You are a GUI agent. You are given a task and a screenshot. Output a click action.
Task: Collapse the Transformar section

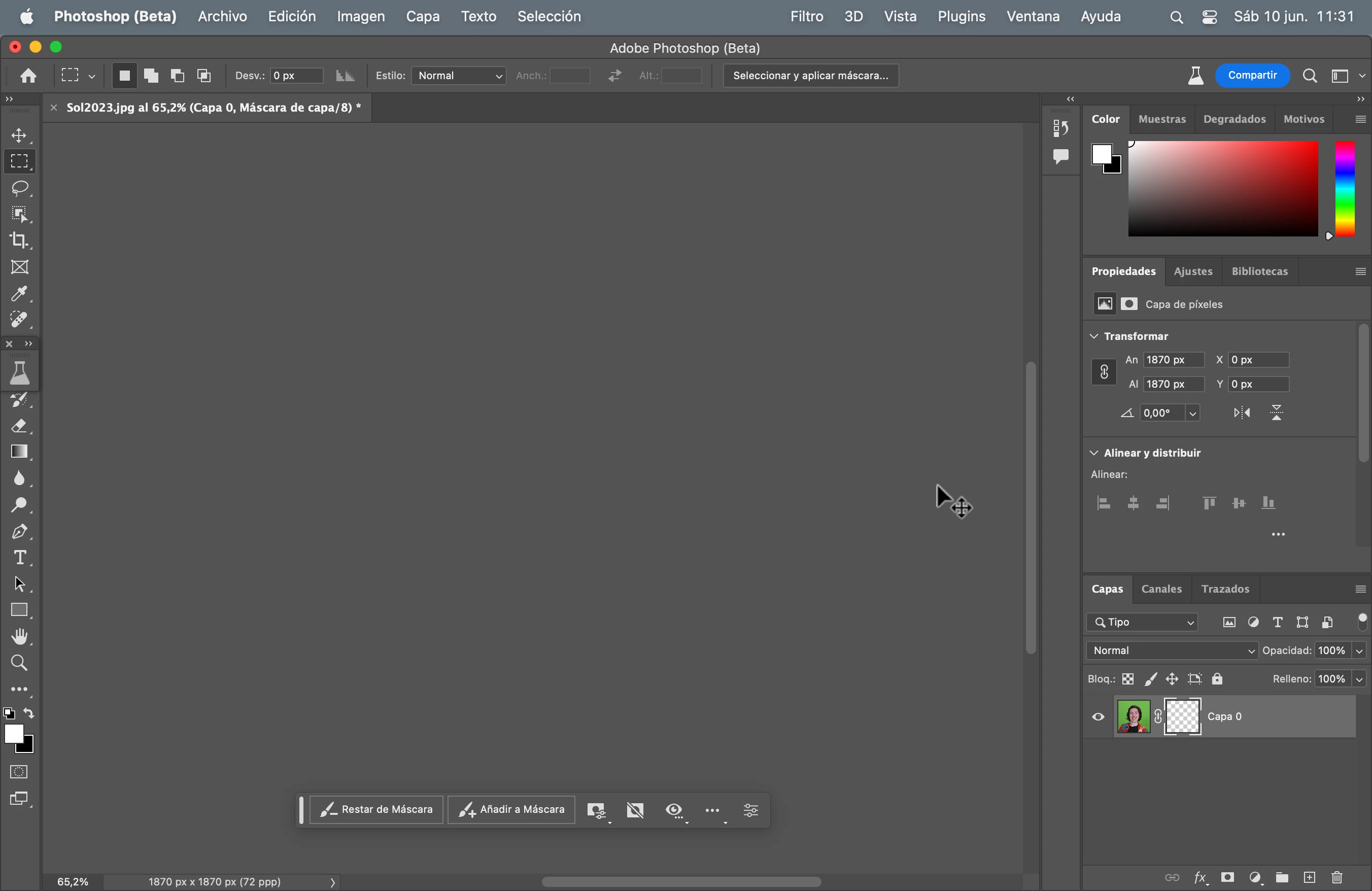coord(1093,336)
